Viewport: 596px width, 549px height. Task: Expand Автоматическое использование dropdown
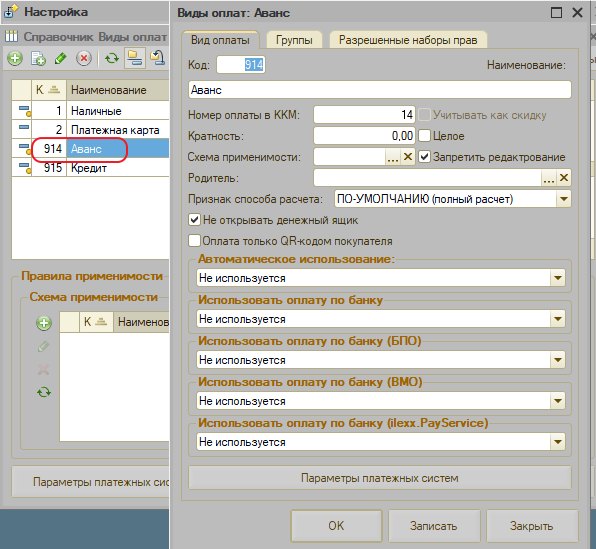point(558,278)
